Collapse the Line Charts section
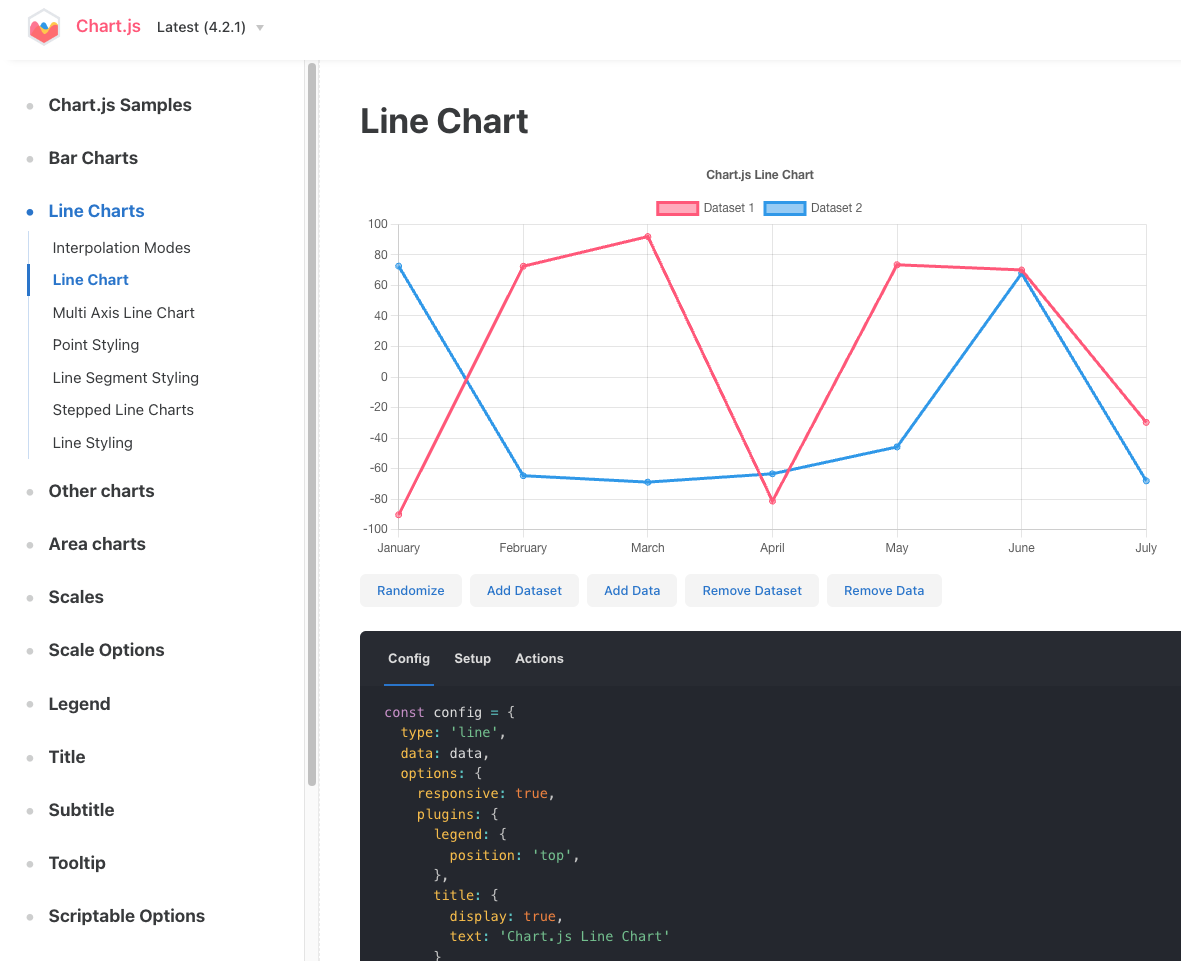This screenshot has width=1181, height=961. point(96,211)
